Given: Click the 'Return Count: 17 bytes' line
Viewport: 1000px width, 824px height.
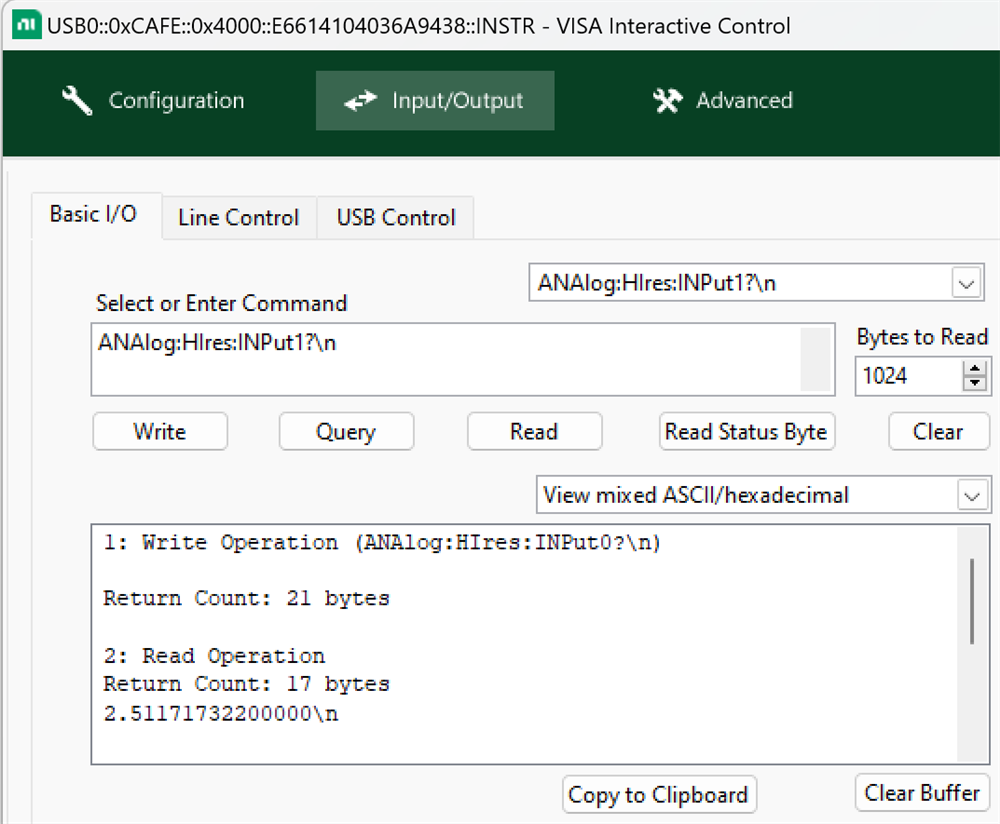Looking at the screenshot, I should point(247,684).
